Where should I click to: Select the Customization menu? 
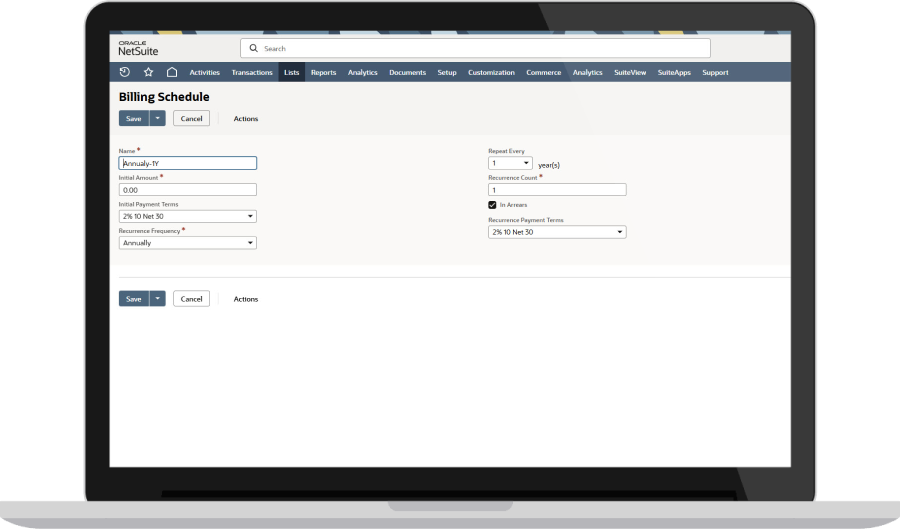491,72
